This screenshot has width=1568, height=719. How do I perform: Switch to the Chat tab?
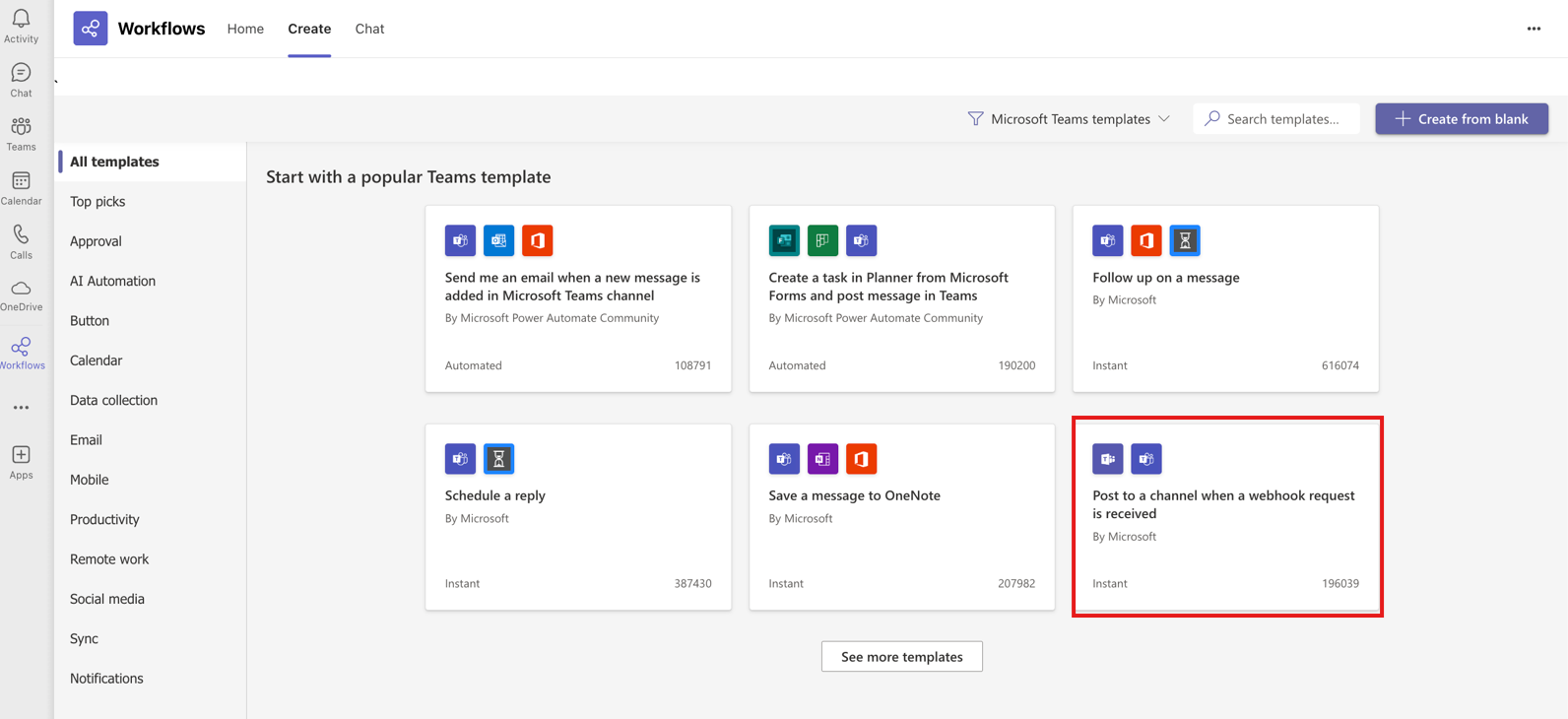point(369,29)
